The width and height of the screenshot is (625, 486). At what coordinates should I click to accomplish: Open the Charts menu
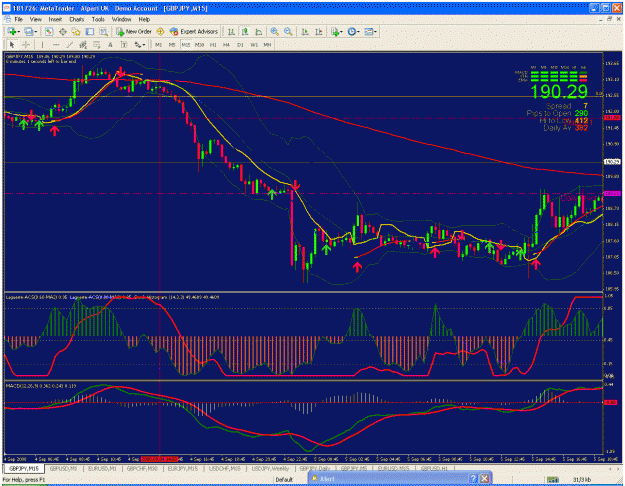pyautogui.click(x=77, y=19)
